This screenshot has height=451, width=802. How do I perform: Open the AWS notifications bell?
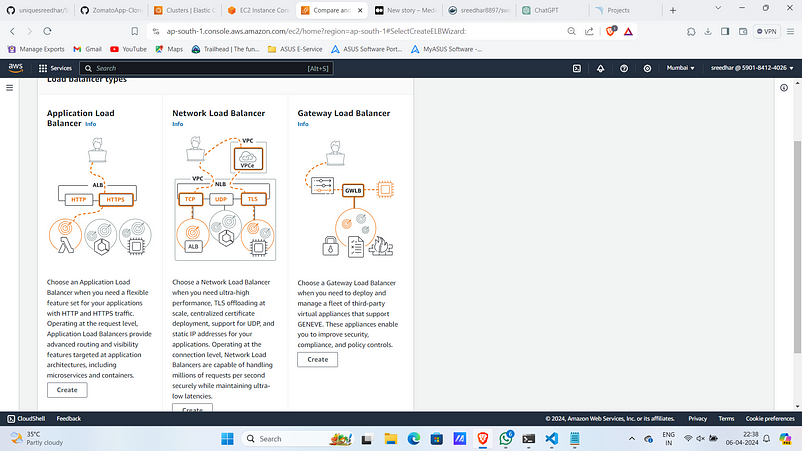600,68
